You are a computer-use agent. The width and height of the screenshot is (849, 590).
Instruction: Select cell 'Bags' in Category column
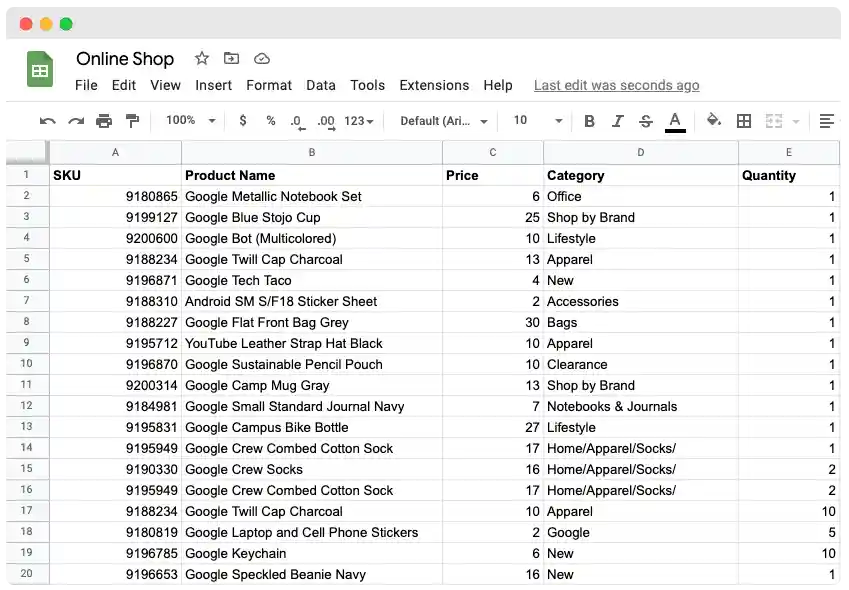641,323
